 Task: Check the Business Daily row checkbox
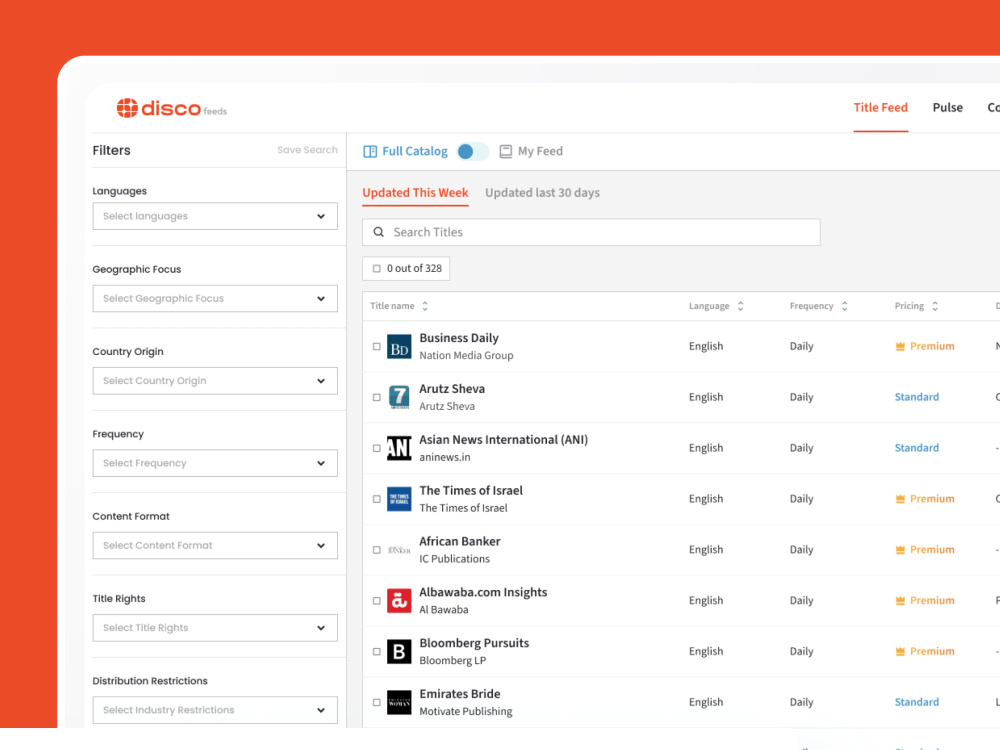click(376, 346)
